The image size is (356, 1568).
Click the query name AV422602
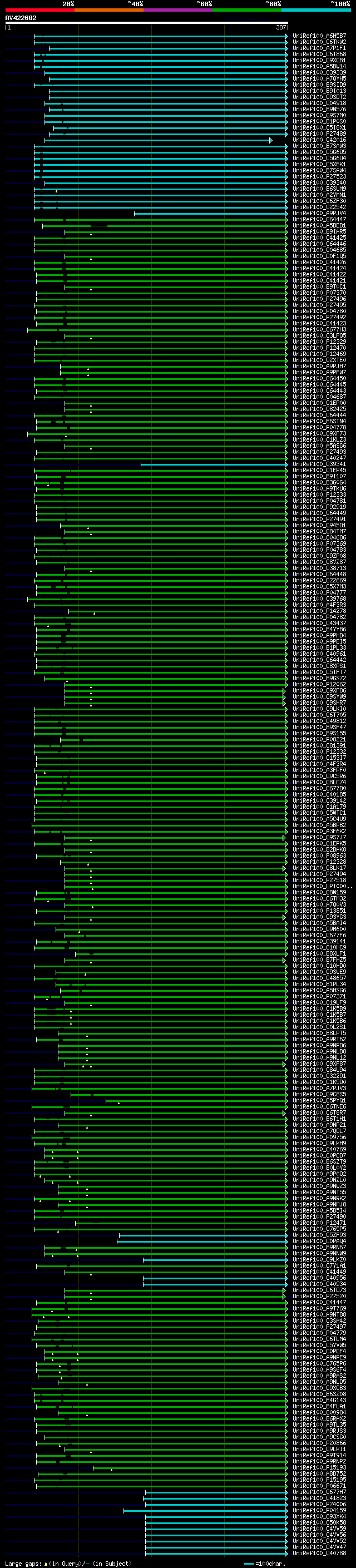point(21,18)
